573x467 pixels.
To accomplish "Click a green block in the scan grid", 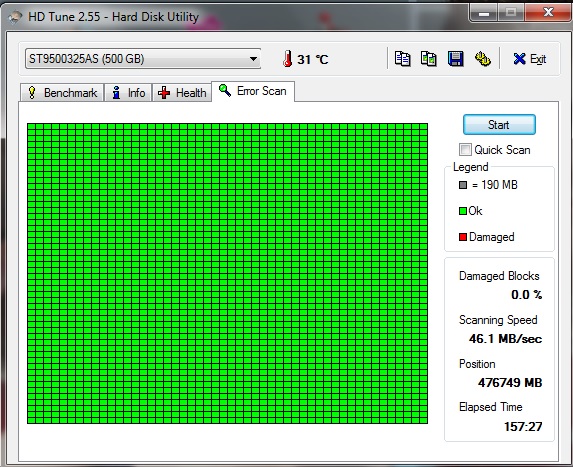I will [x=228, y=273].
